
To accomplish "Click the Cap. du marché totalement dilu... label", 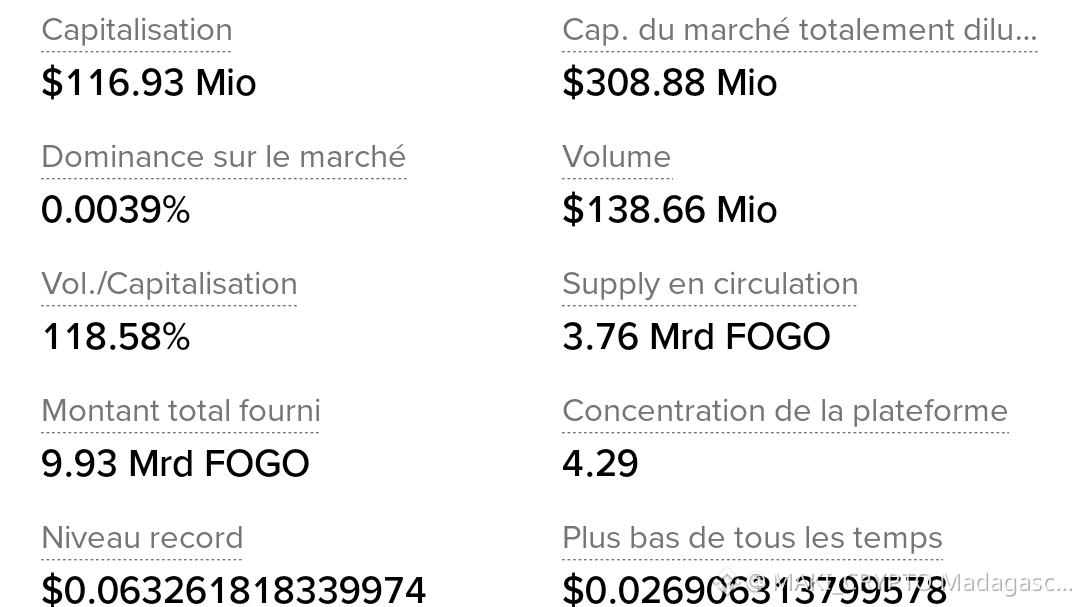I will (800, 31).
